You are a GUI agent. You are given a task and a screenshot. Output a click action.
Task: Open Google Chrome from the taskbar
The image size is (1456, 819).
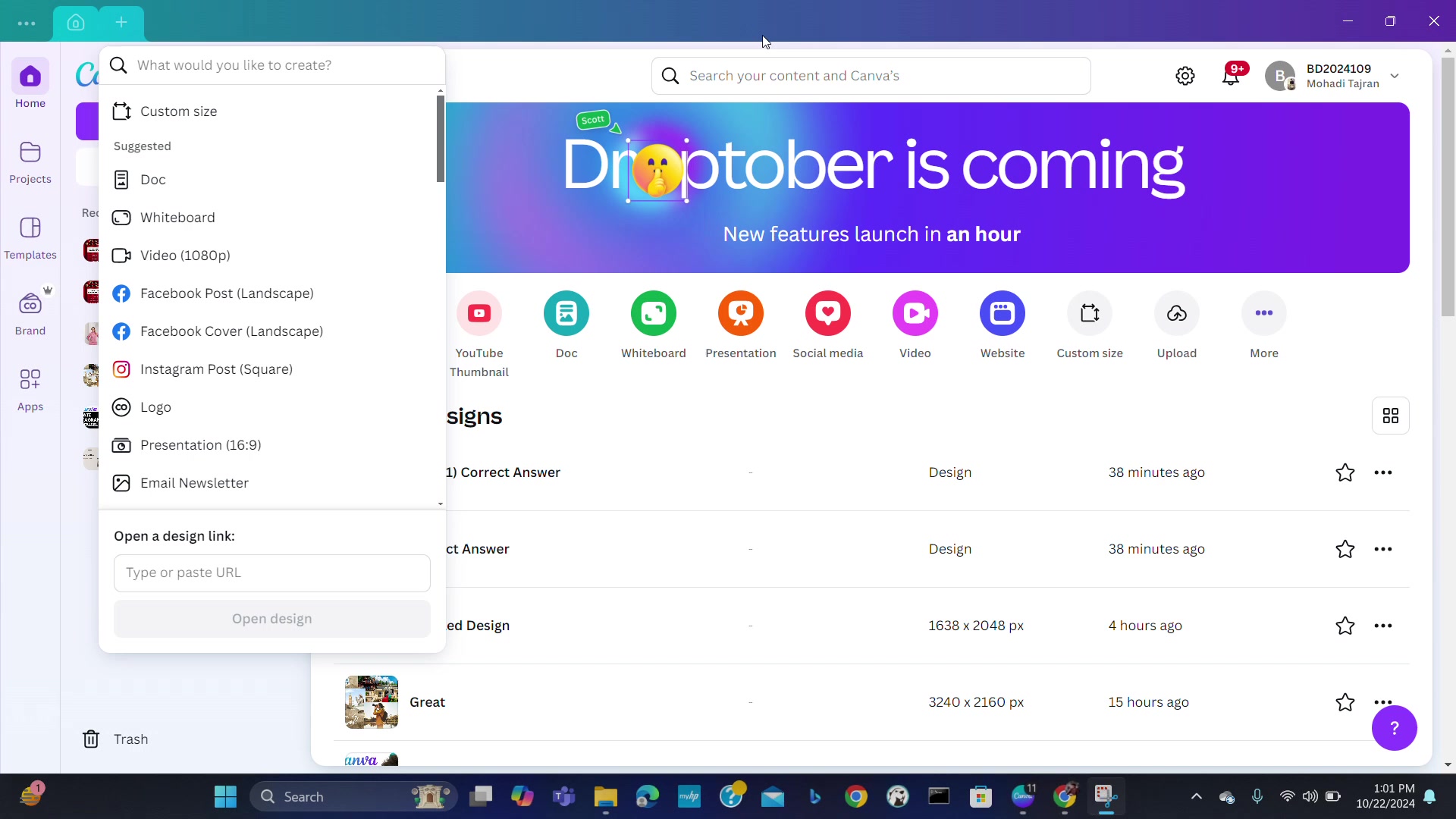(x=856, y=796)
